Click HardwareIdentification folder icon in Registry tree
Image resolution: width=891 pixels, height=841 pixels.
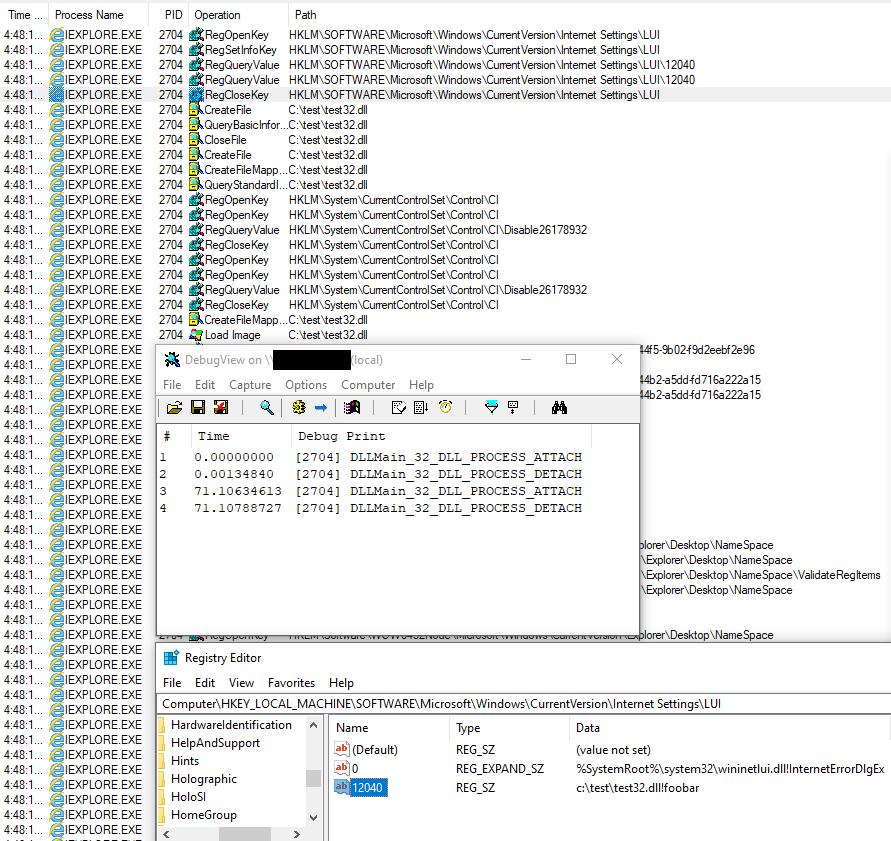tap(161, 725)
